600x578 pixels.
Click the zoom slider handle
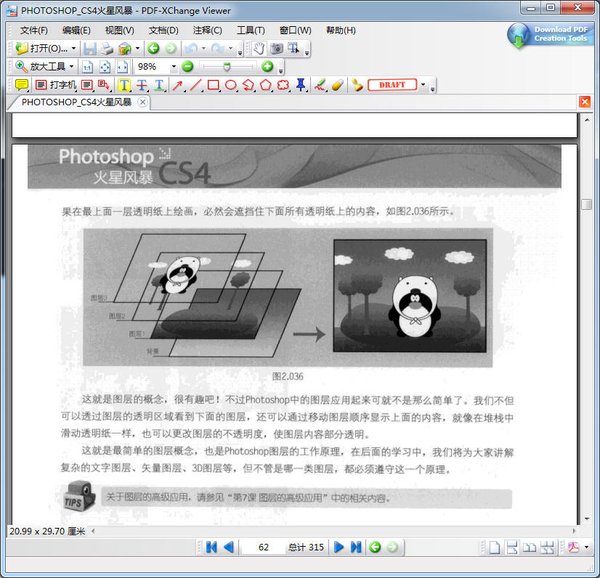pos(227,67)
